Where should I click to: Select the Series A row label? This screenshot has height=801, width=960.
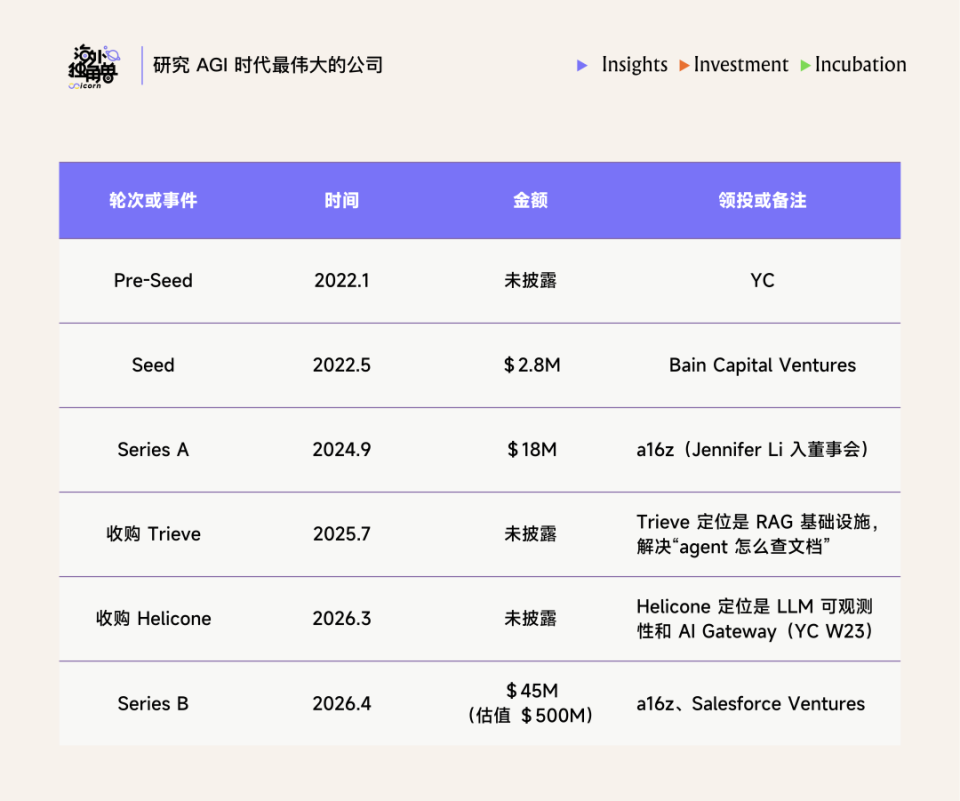[x=153, y=449]
